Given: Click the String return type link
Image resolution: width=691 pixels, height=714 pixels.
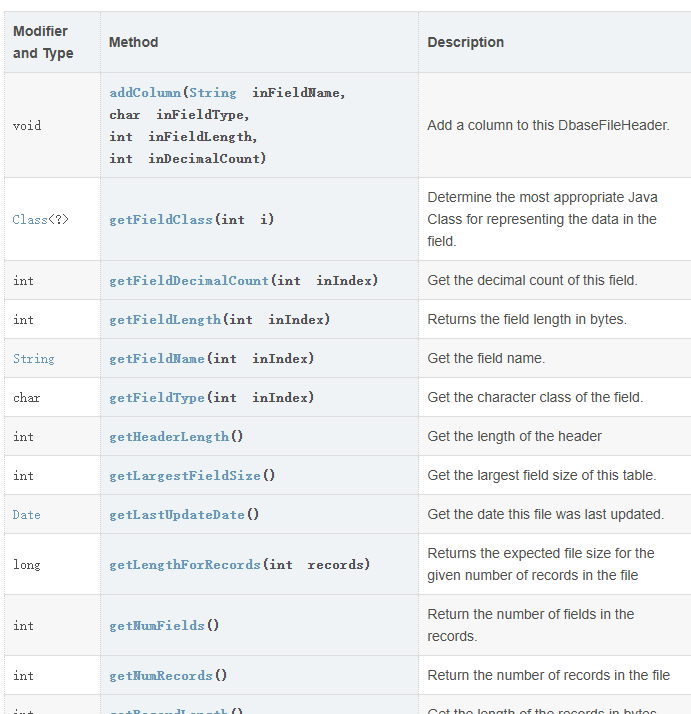Looking at the screenshot, I should pyautogui.click(x=34, y=359).
